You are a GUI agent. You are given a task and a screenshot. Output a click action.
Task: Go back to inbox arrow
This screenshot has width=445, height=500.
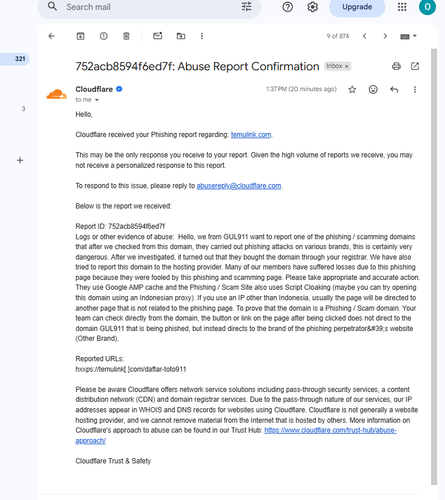[51, 36]
